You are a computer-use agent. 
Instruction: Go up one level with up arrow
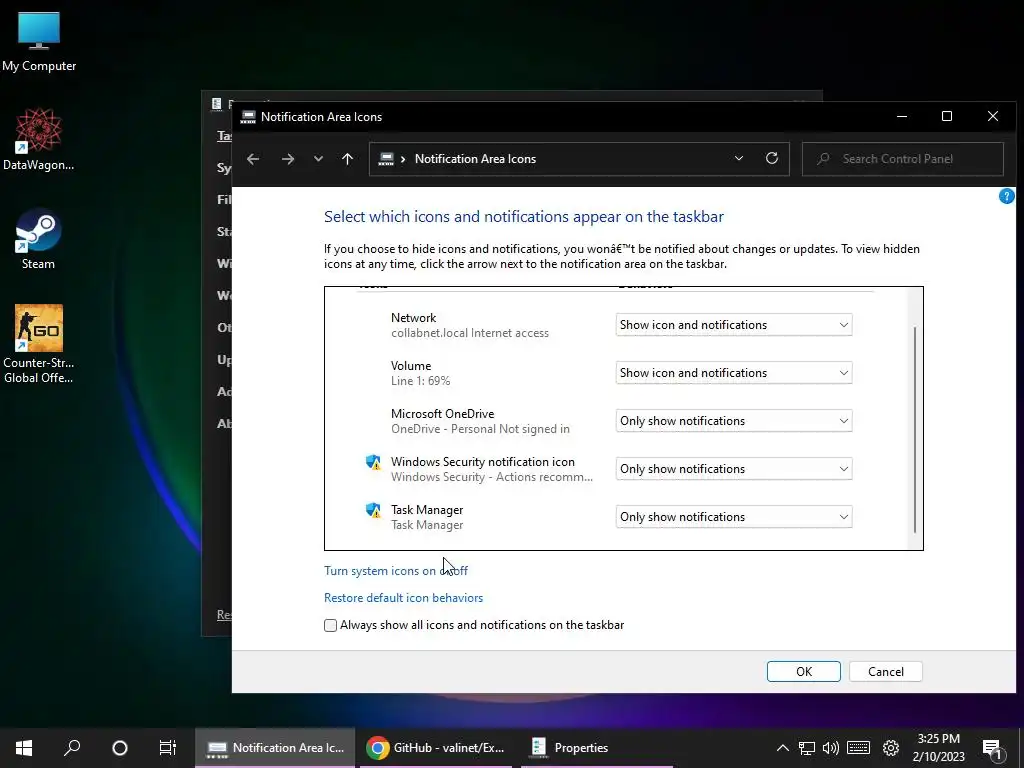347,159
